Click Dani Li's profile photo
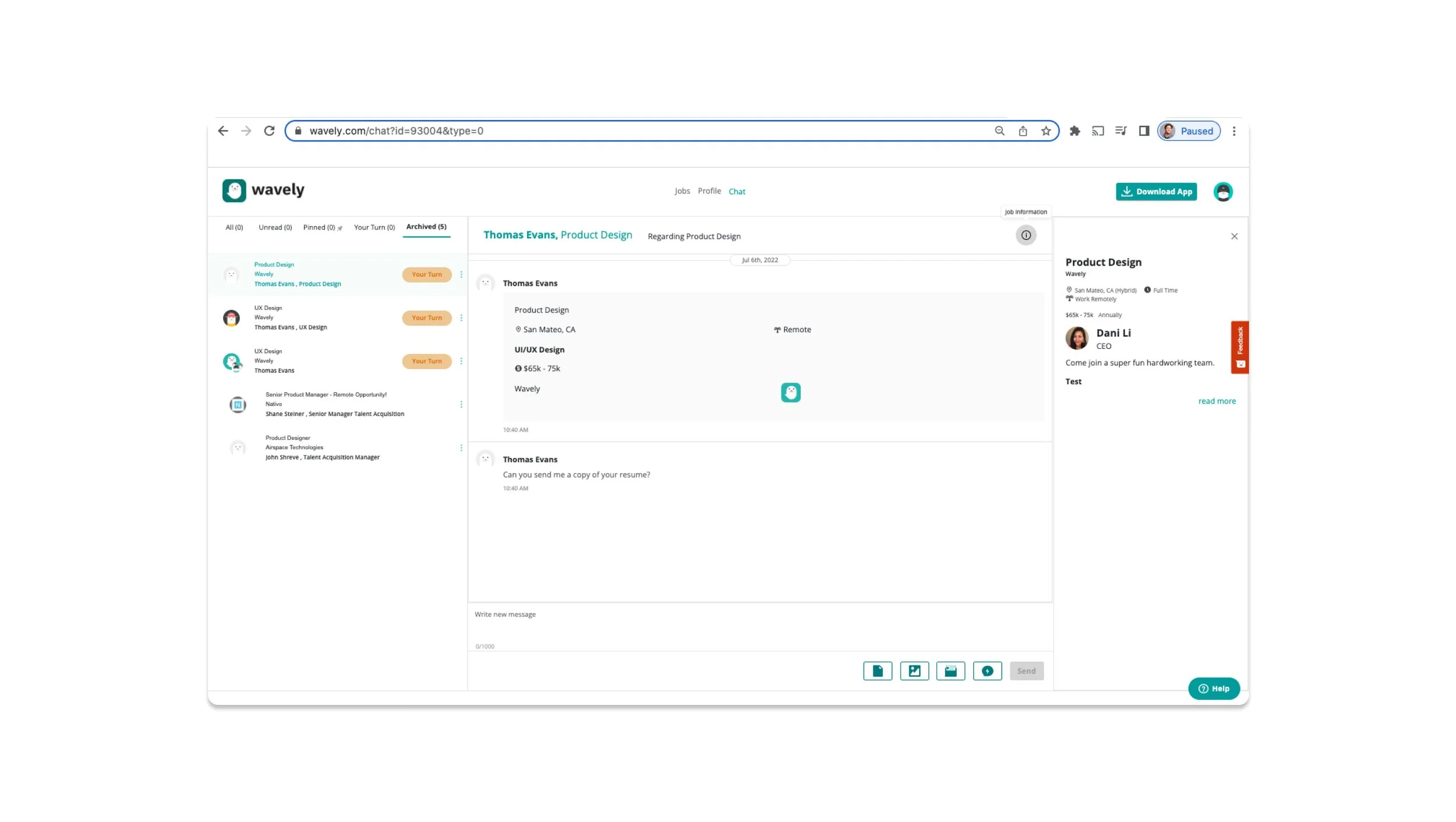This screenshot has height=822, width=1456. pyautogui.click(x=1077, y=338)
